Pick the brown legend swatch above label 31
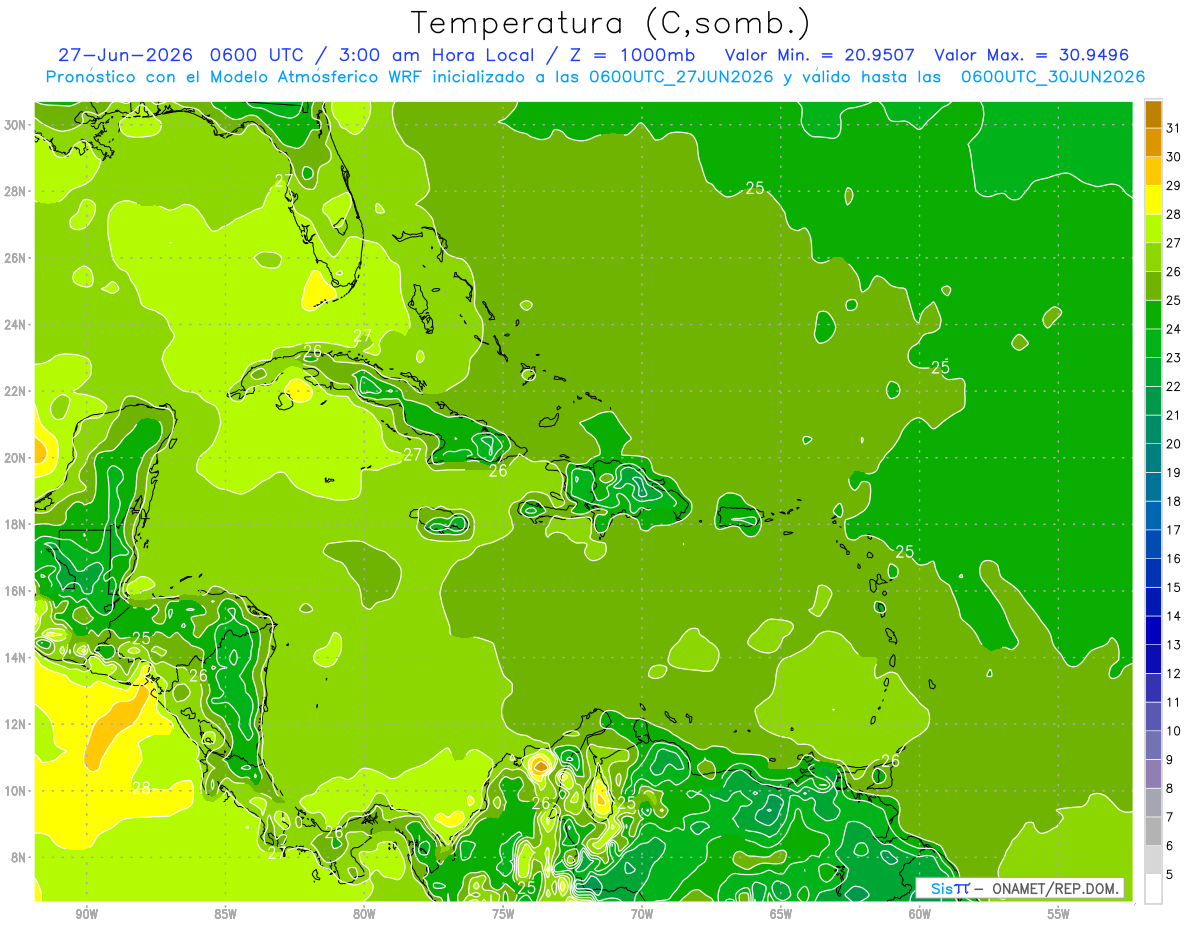The image size is (1200, 927). pyautogui.click(x=1153, y=114)
